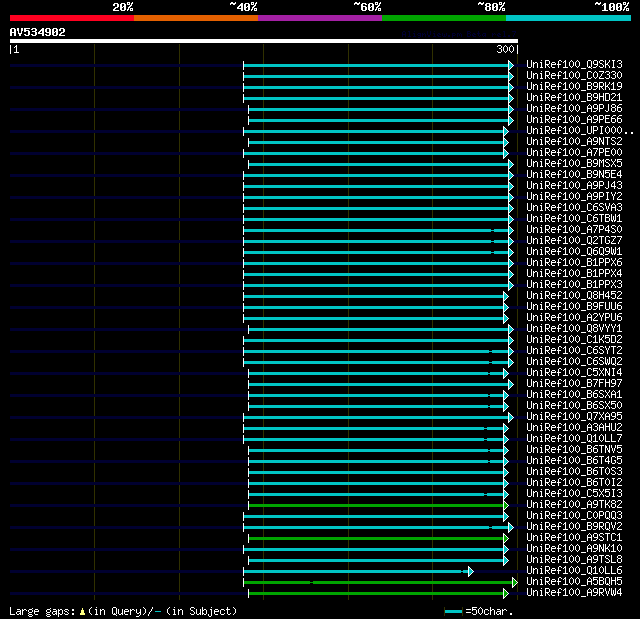Screen dimensions: 640x619
Task: Open hit UniRef100_A9PJ86
Action: pyautogui.click(x=574, y=109)
